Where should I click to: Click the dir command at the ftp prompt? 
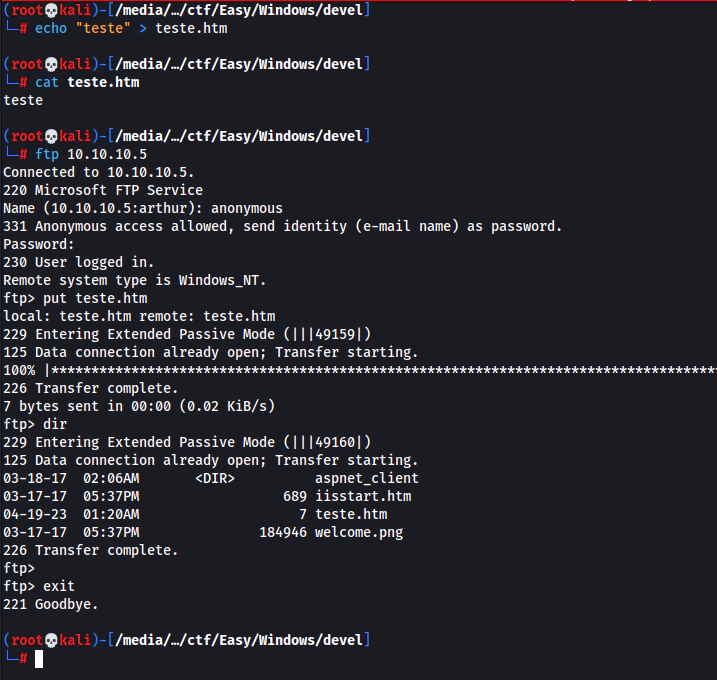[55, 424]
